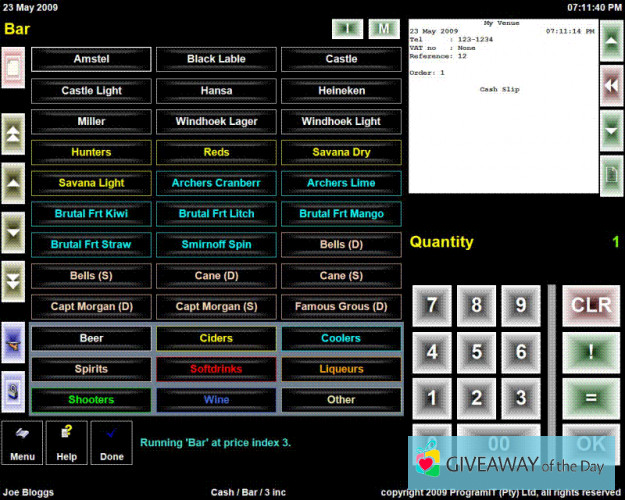This screenshot has width=625, height=500.
Task: Click the Menu icon button
Action: [22, 443]
